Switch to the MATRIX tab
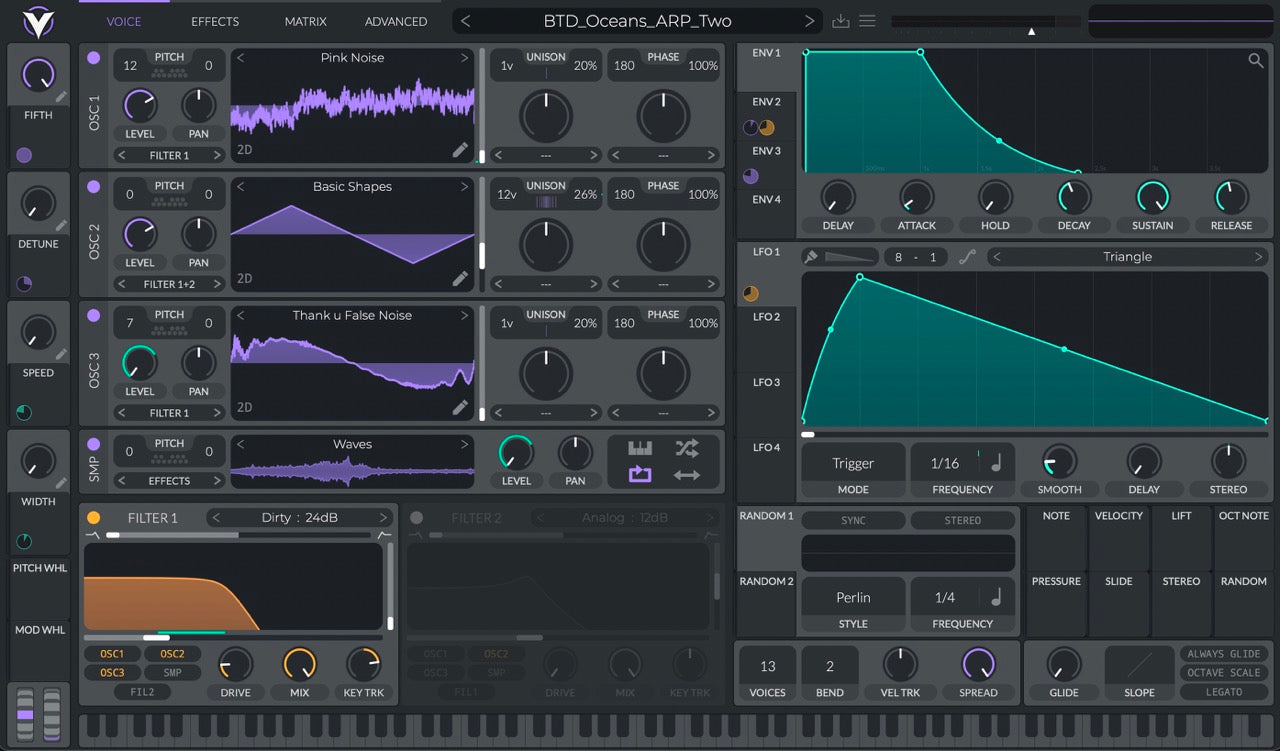 point(305,21)
